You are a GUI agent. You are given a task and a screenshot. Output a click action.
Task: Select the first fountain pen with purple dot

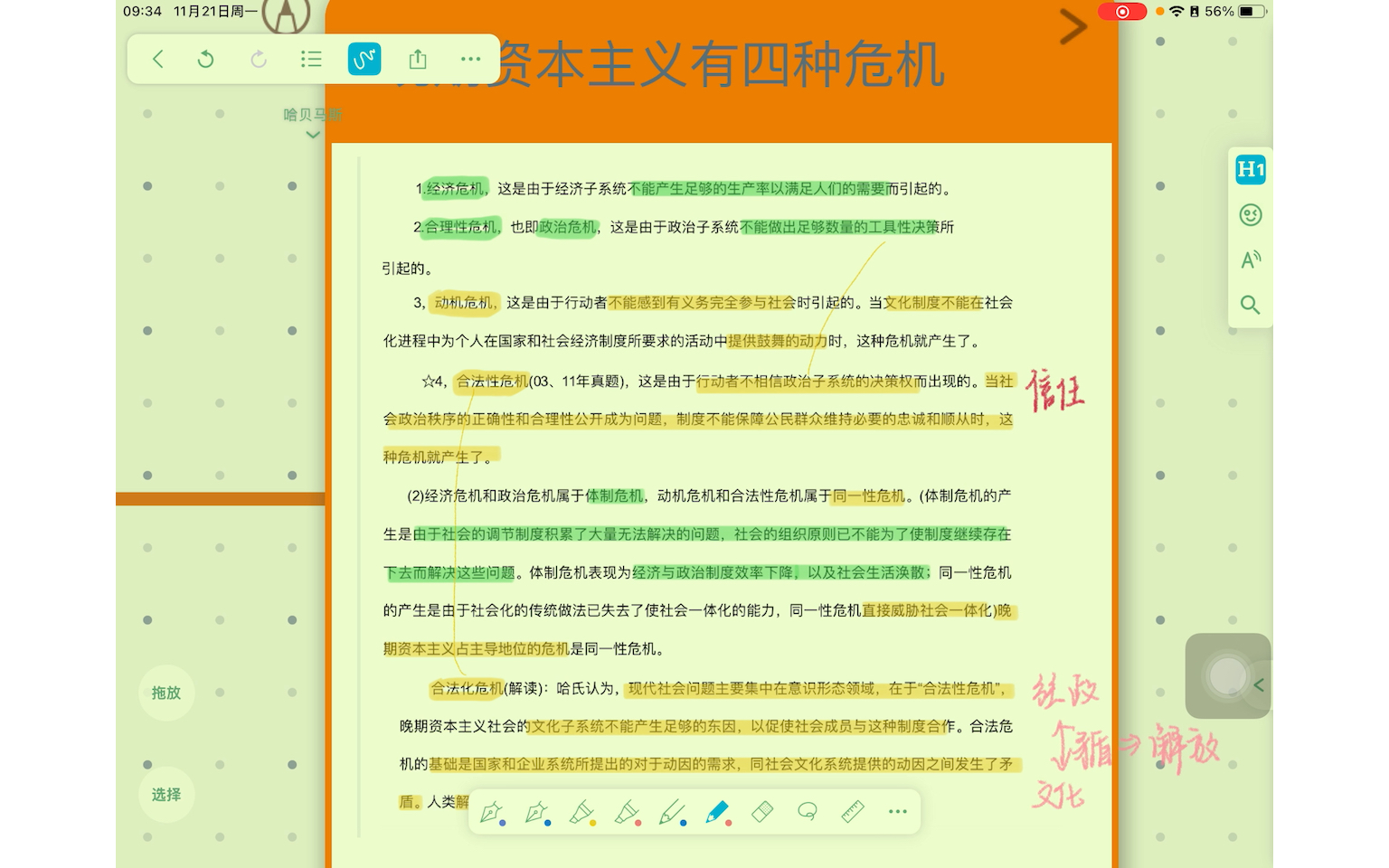click(492, 812)
